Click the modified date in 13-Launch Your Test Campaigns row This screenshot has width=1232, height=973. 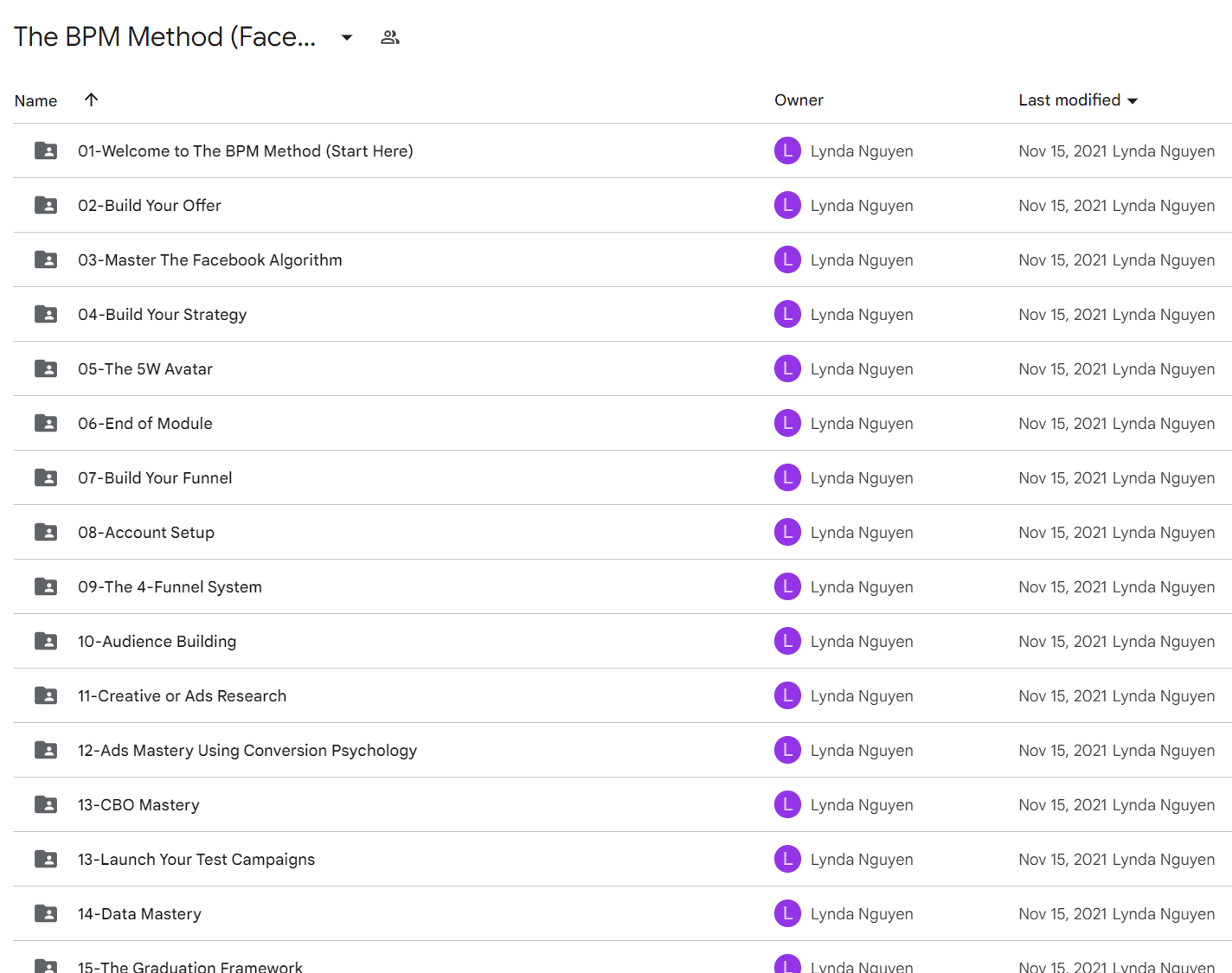(1062, 859)
